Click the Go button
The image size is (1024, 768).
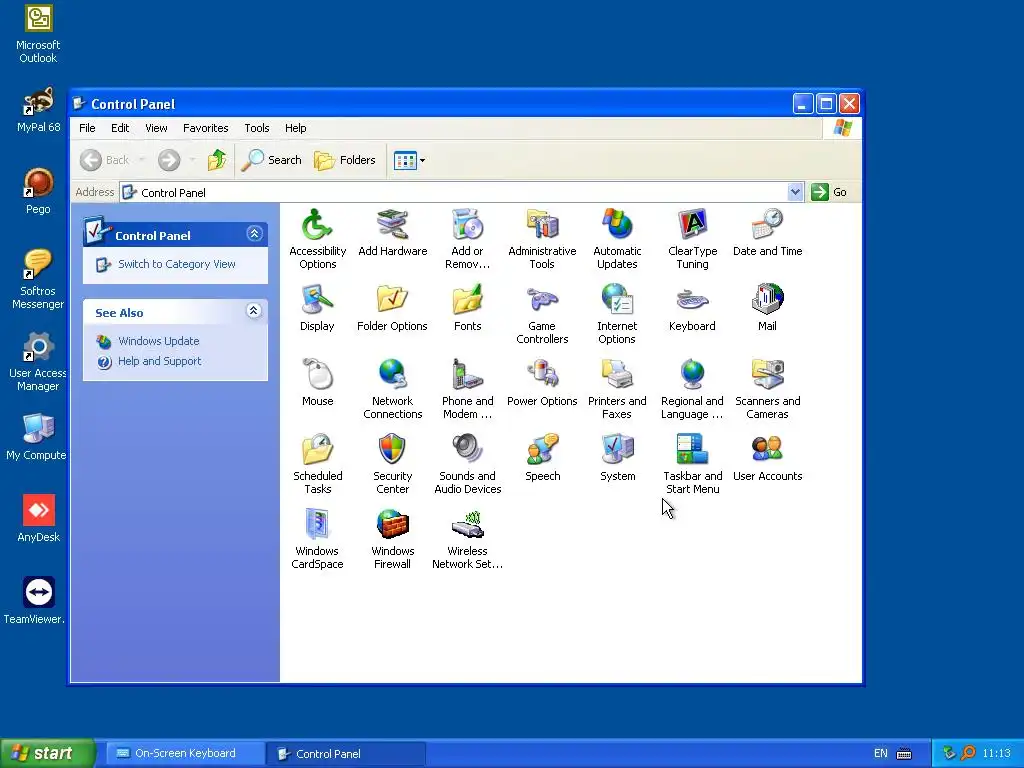tap(829, 192)
